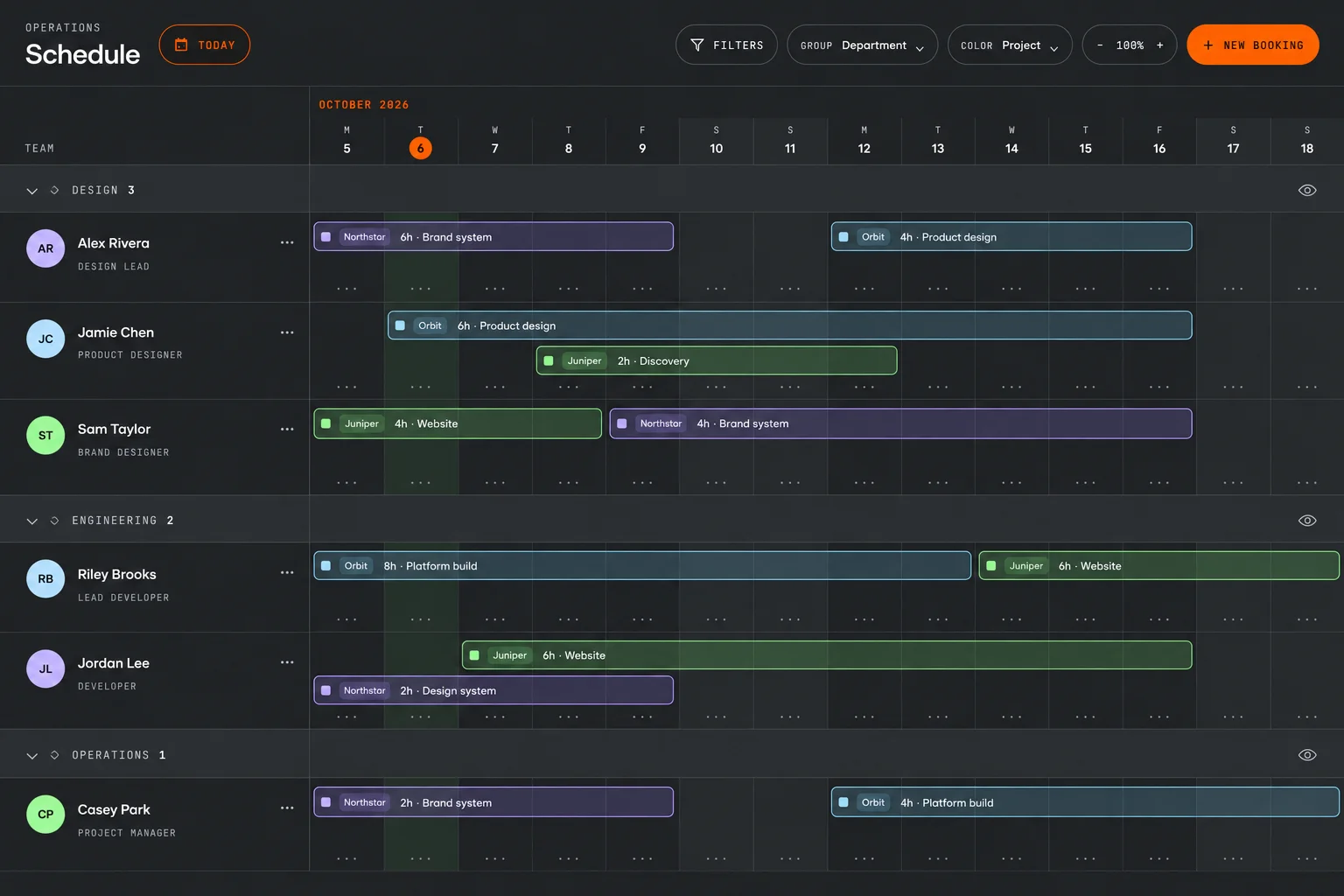The width and height of the screenshot is (1344, 896).
Task: Click the diamond icon beside Design group
Action: (x=54, y=190)
